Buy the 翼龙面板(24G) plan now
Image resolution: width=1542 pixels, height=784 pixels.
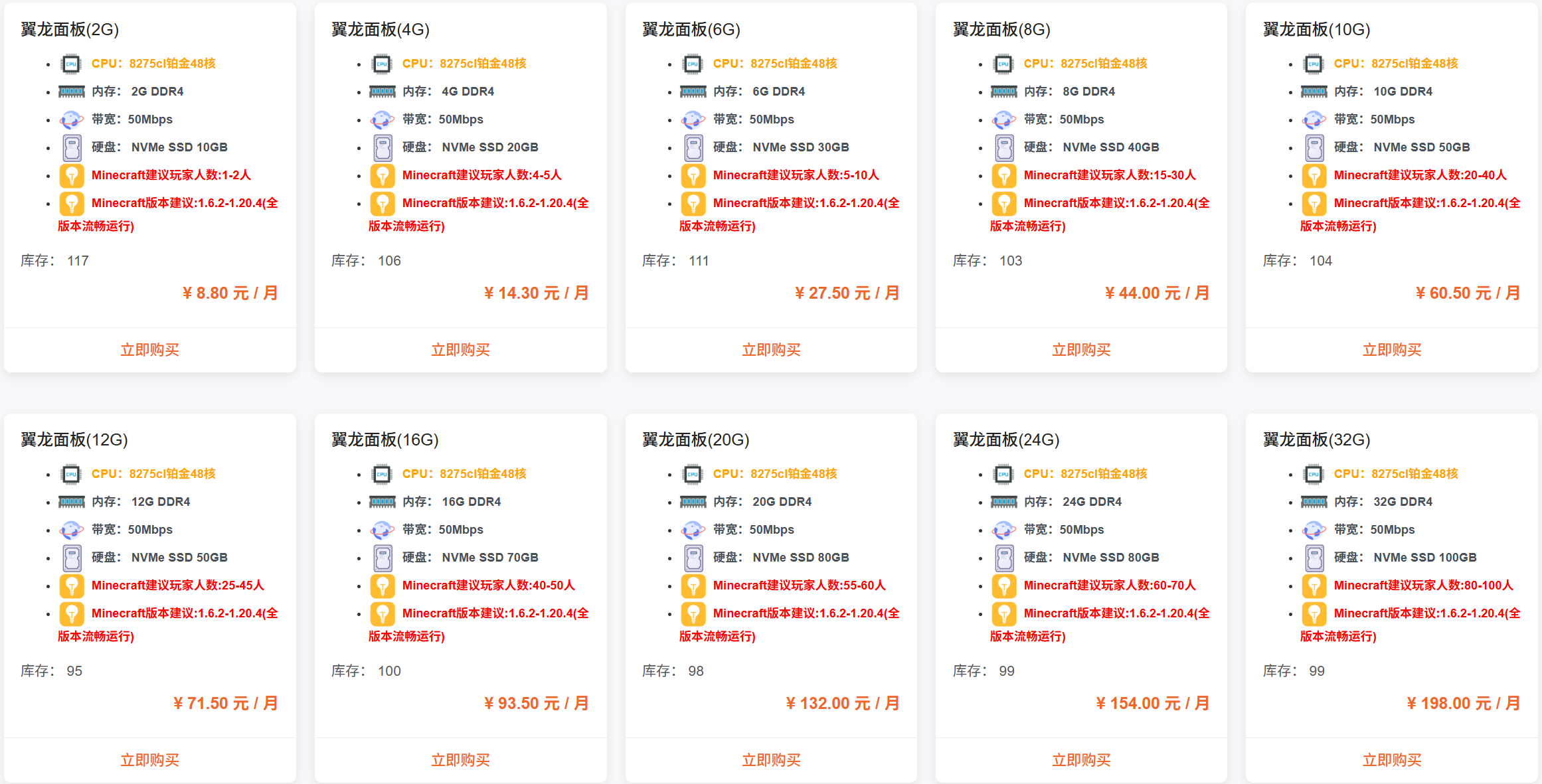(x=1080, y=760)
